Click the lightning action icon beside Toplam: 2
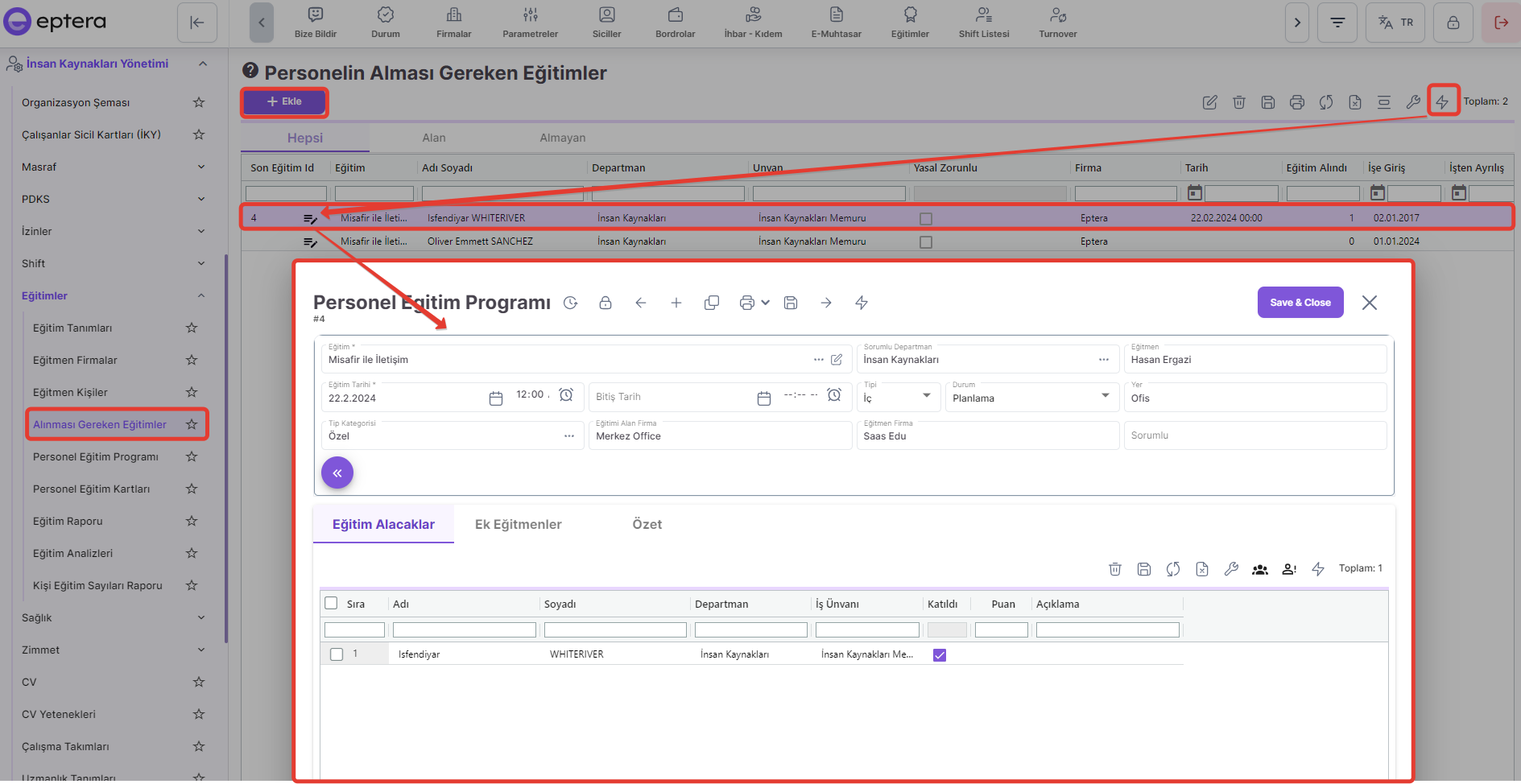This screenshot has width=1521, height=784. tap(1442, 101)
